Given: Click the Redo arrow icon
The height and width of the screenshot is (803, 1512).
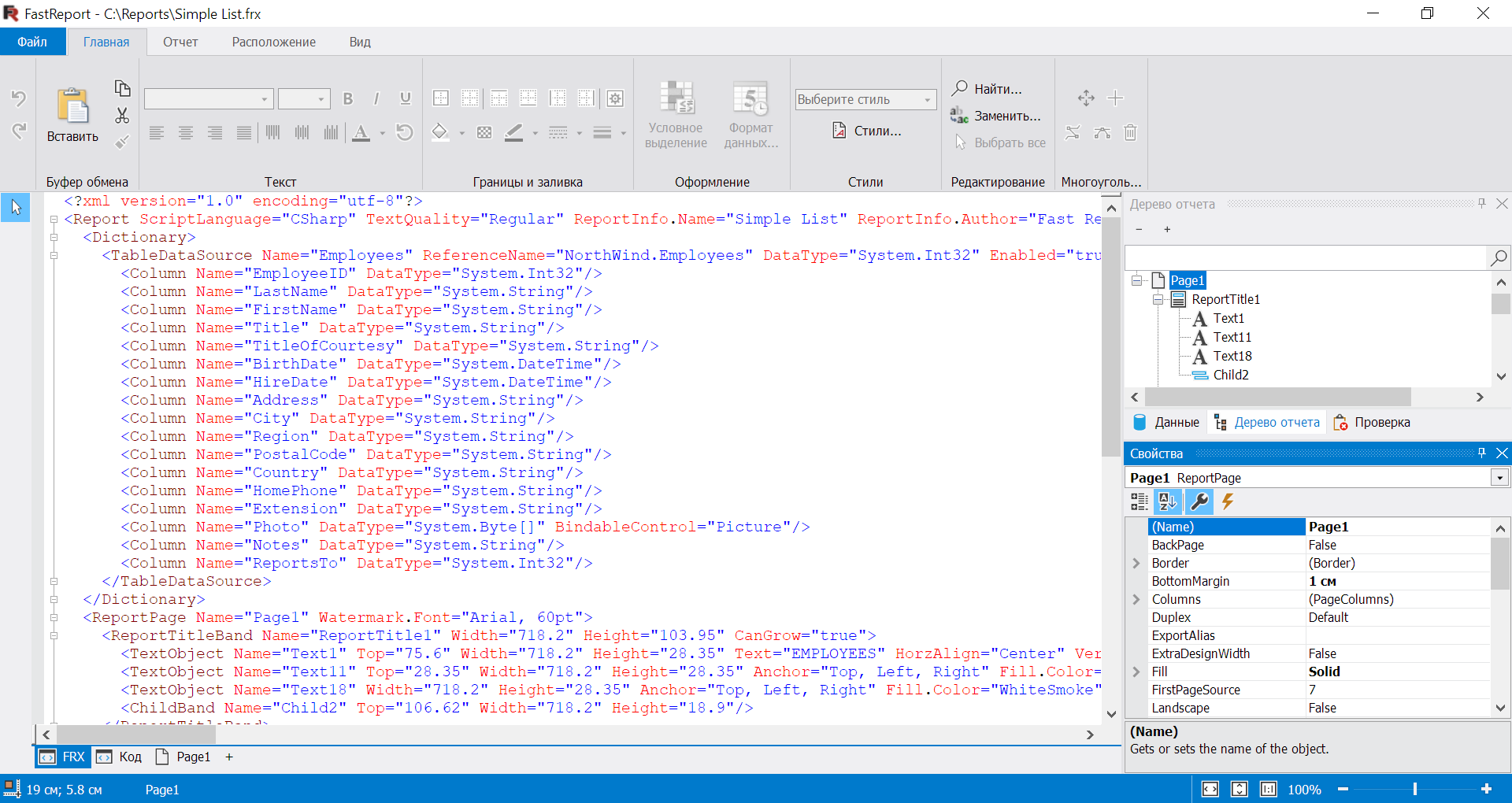Looking at the screenshot, I should click(x=19, y=130).
